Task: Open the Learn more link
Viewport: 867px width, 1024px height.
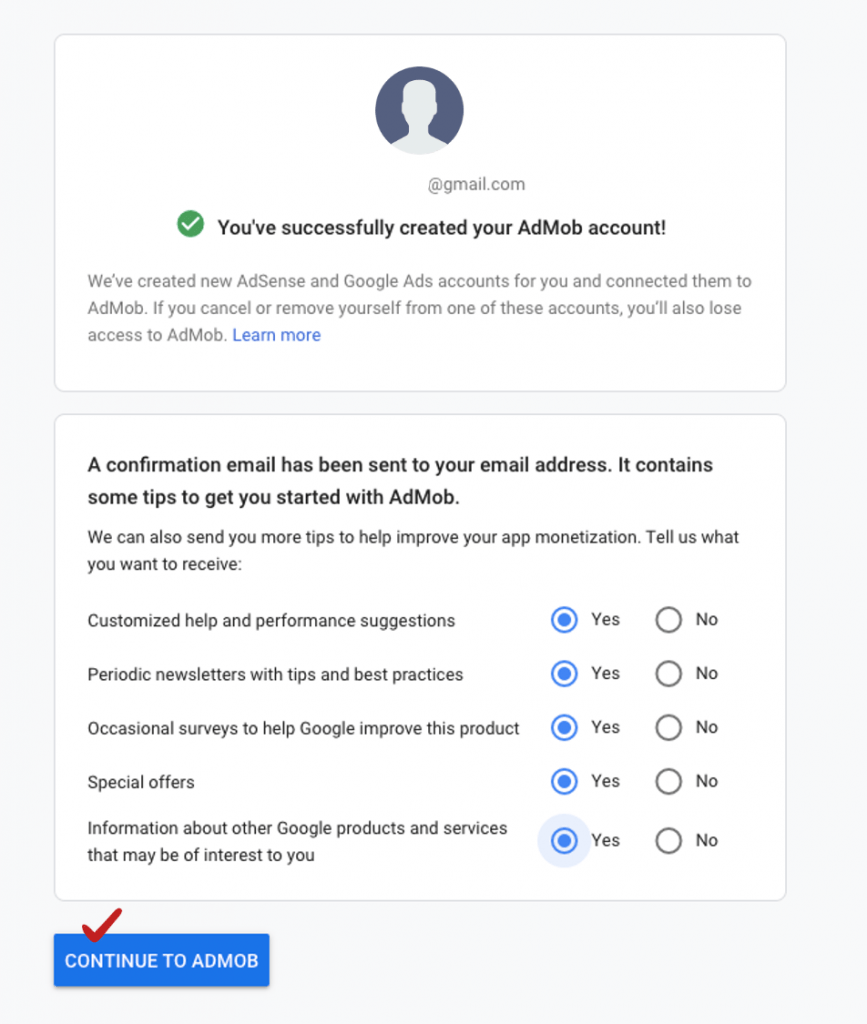Action: click(x=276, y=335)
